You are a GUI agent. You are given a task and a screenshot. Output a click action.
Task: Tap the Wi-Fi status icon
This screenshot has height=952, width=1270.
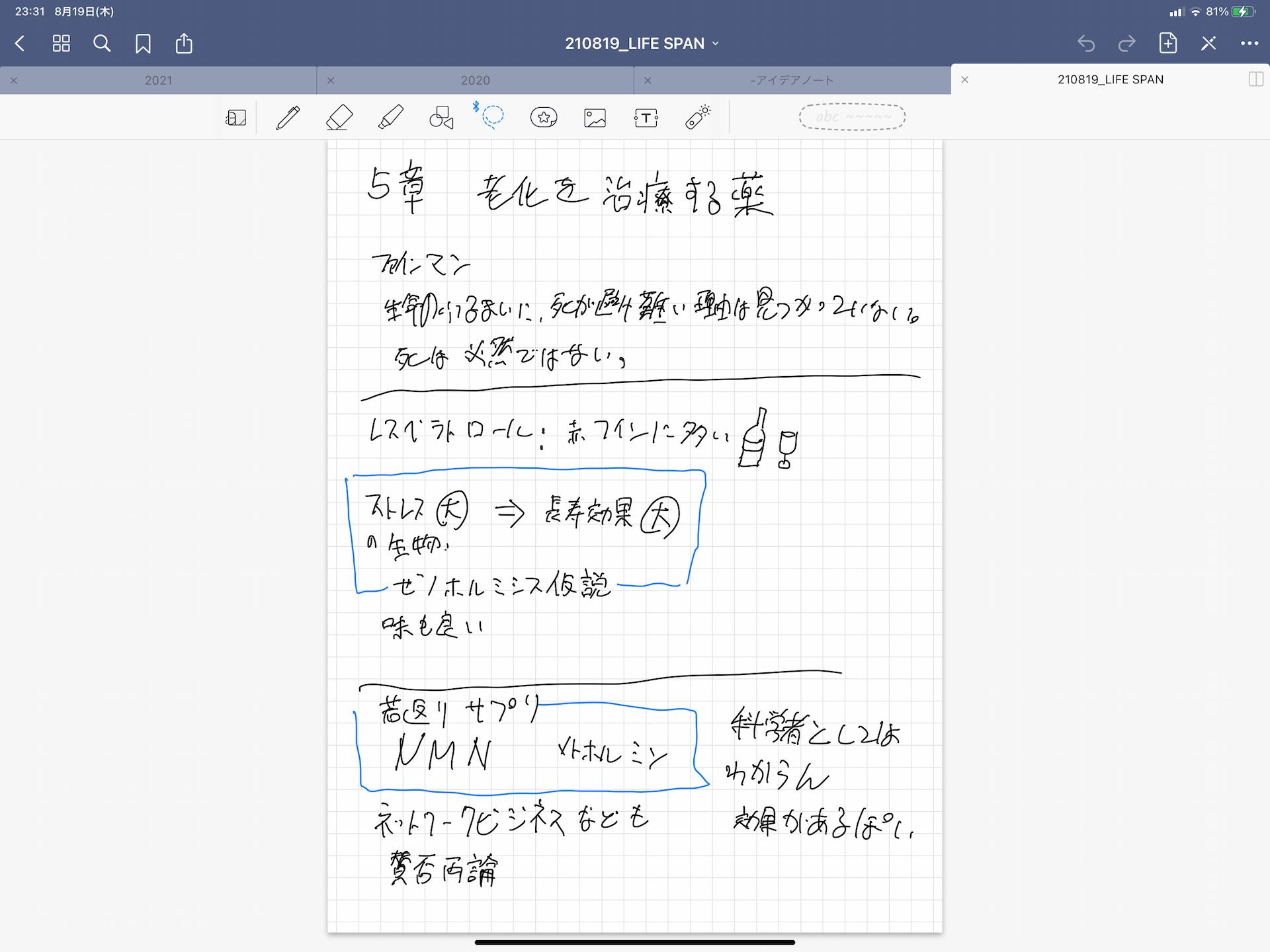(x=1195, y=12)
